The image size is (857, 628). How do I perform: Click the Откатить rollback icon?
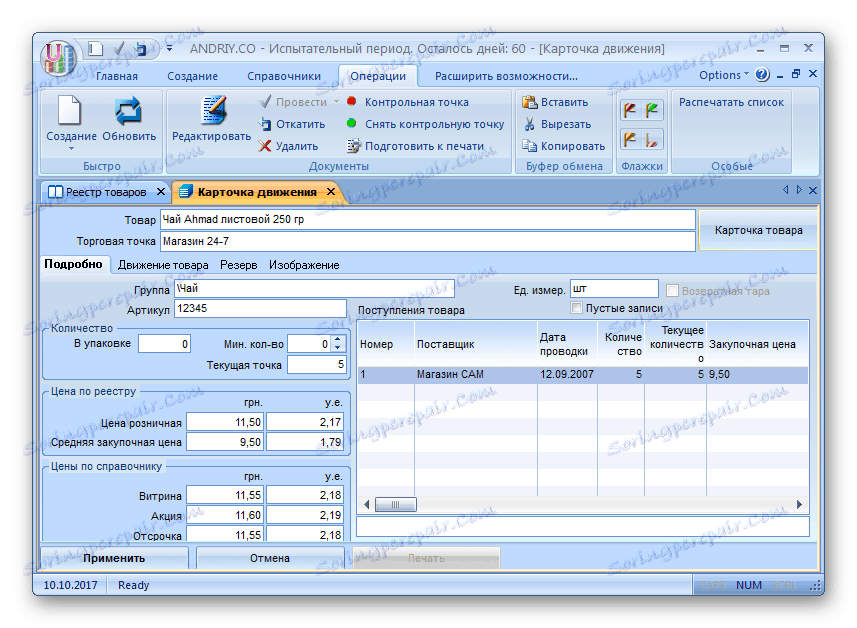tap(266, 124)
